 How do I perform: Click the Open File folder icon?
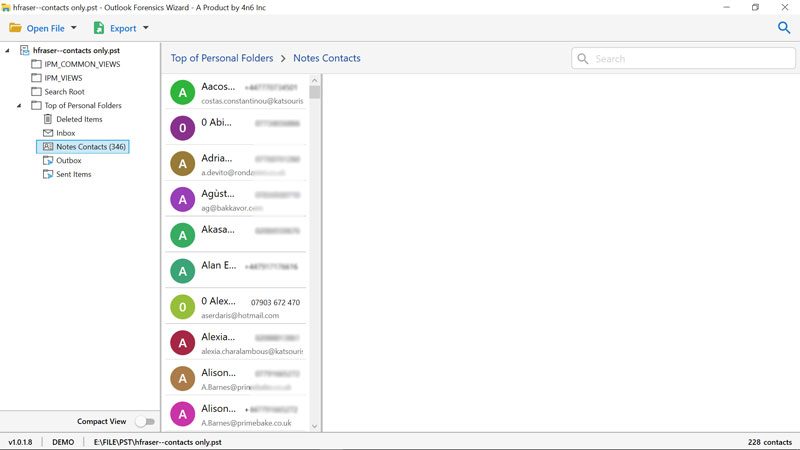15,28
